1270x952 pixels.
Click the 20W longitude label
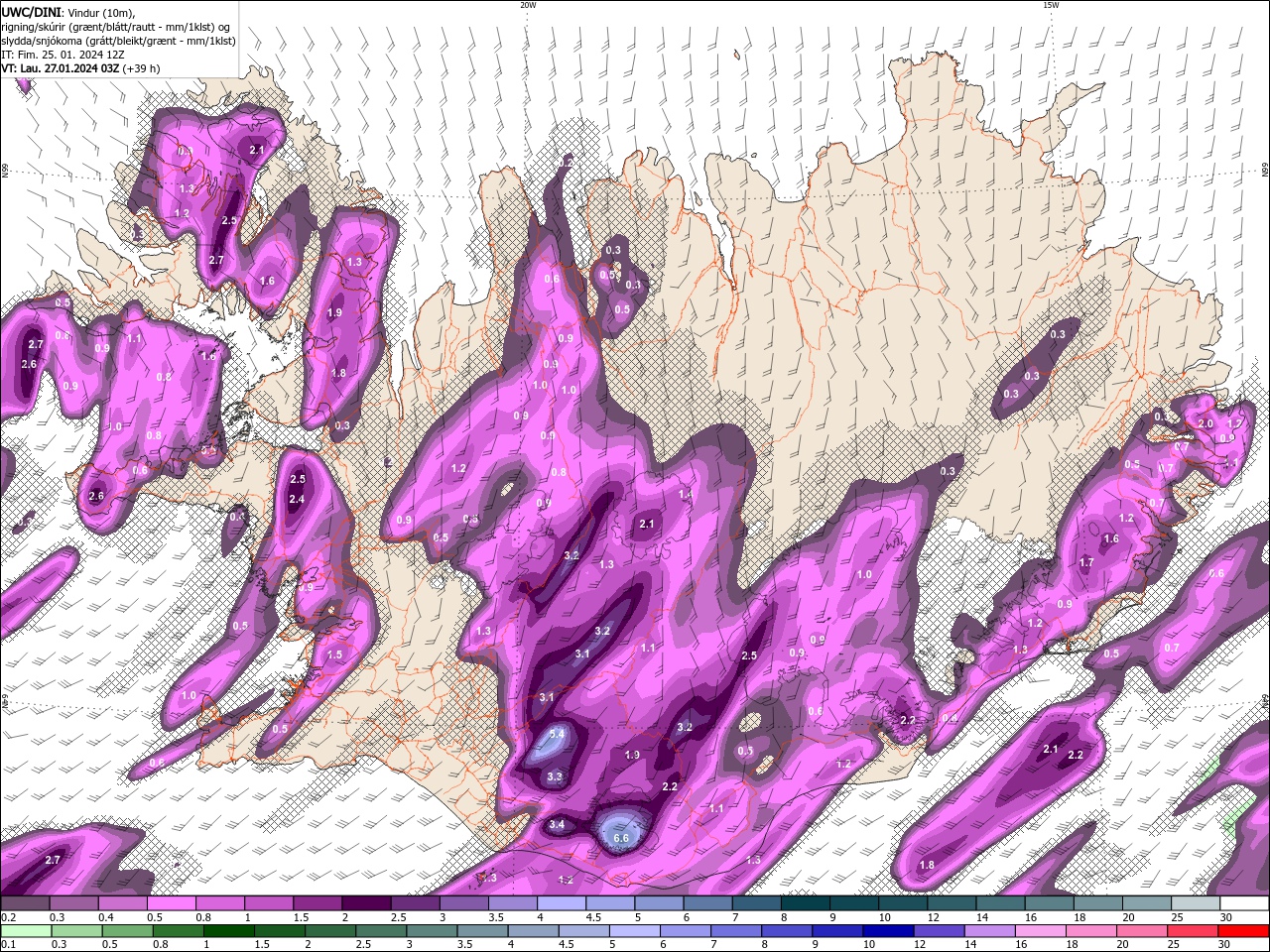[x=528, y=5]
